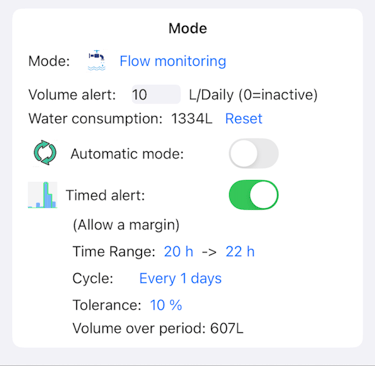Open the Flow monitoring mode selector
This screenshot has width=375, height=366.
(x=173, y=61)
